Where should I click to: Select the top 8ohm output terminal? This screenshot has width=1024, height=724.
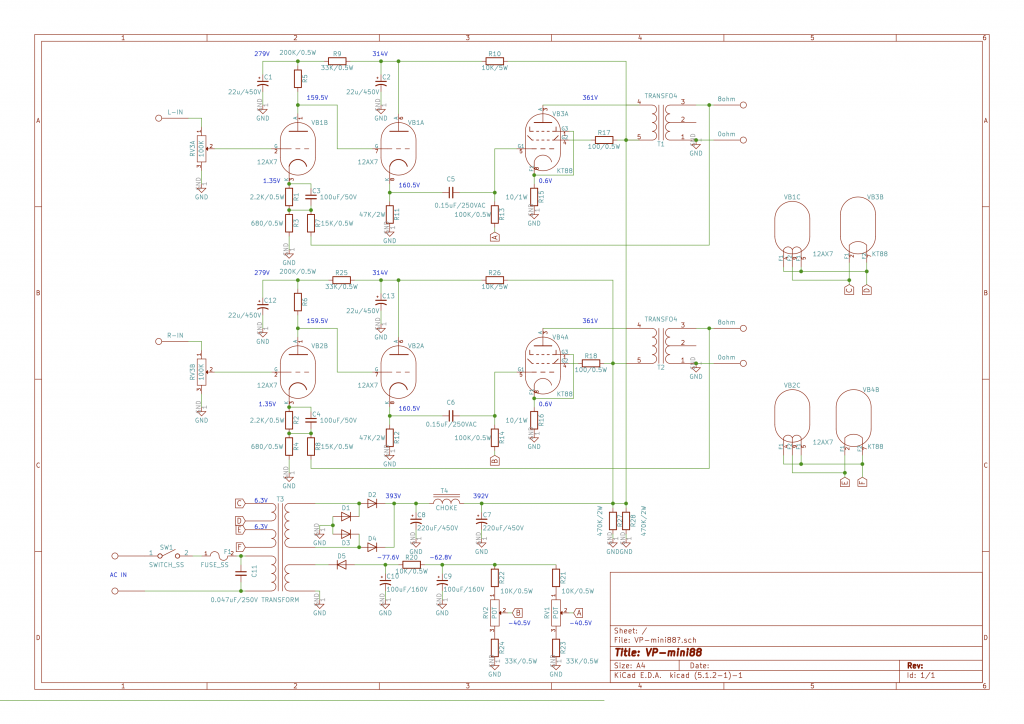pyautogui.click(x=742, y=105)
